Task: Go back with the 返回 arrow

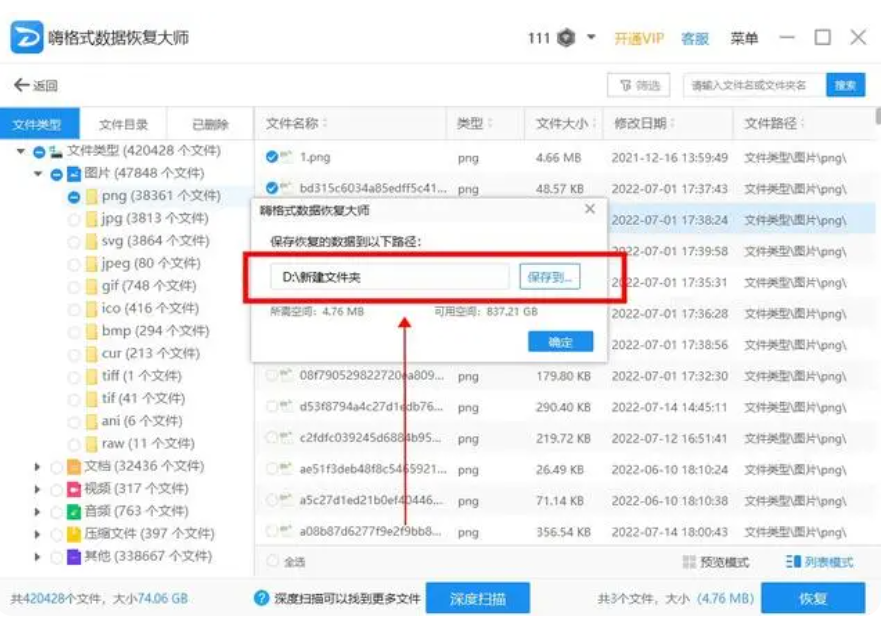Action: pos(36,85)
